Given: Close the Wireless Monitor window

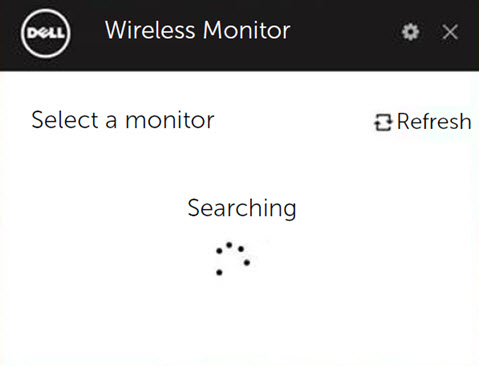Looking at the screenshot, I should (x=450, y=32).
